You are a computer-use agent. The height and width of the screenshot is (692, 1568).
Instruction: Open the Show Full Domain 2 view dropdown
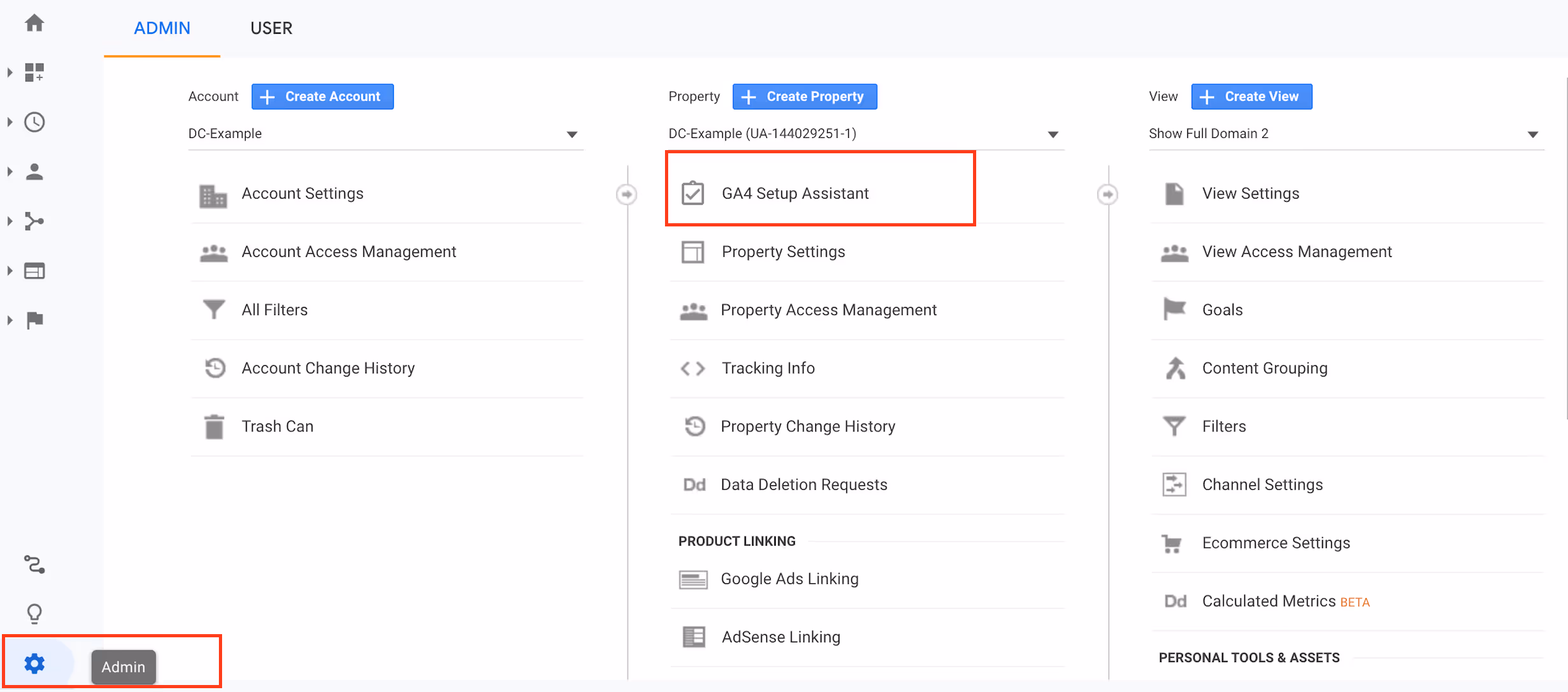point(1347,134)
